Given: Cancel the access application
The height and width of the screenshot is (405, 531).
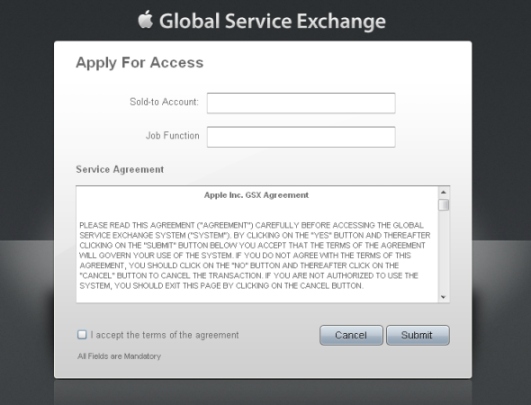Looking at the screenshot, I should pyautogui.click(x=351, y=335).
